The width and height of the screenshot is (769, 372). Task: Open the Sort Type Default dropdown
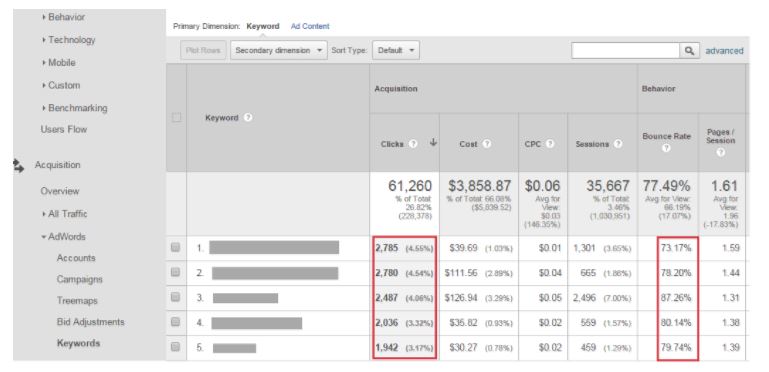point(396,50)
